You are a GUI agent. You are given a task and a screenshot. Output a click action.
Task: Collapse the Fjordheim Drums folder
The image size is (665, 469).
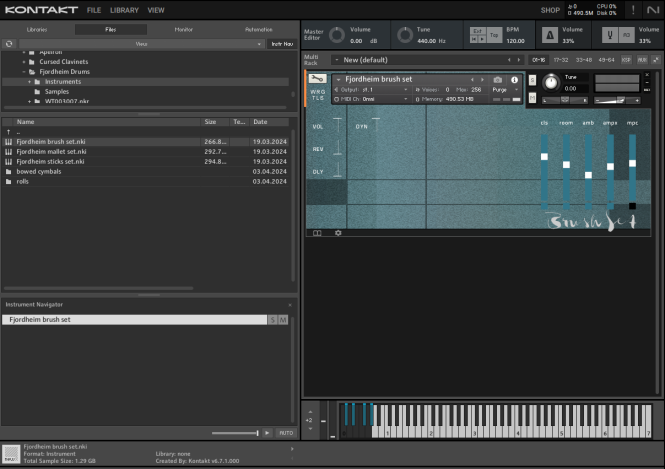coord(24,72)
